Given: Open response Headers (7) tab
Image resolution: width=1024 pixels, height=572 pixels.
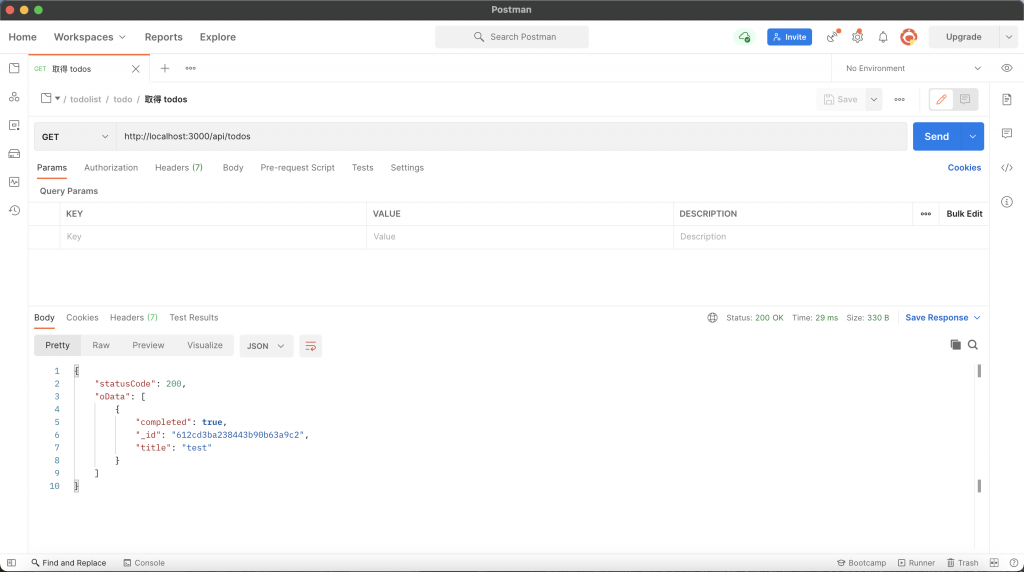Looking at the screenshot, I should point(134,317).
